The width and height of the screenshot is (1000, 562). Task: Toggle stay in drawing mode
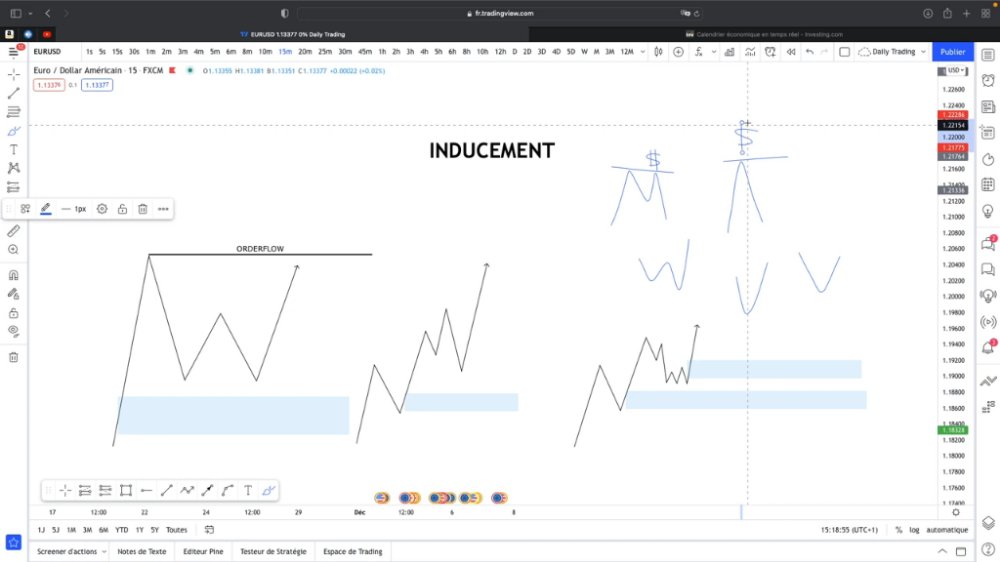13,294
